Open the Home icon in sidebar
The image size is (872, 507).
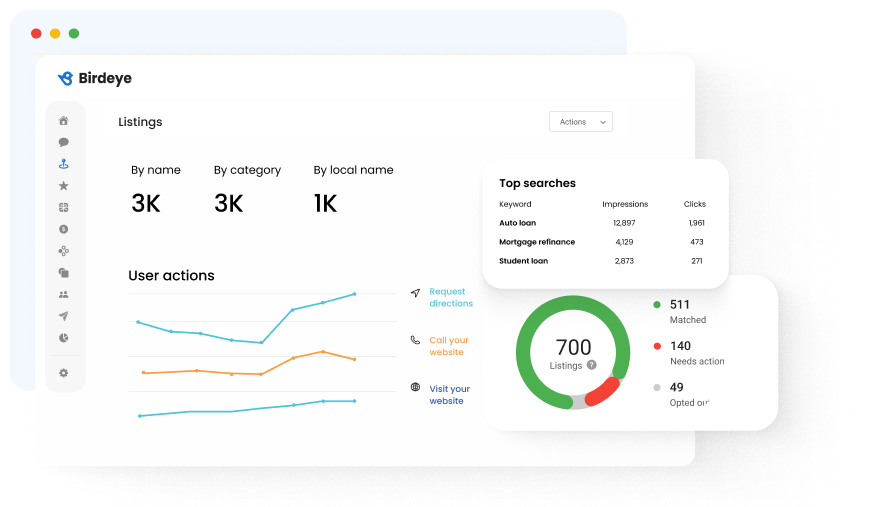(63, 121)
